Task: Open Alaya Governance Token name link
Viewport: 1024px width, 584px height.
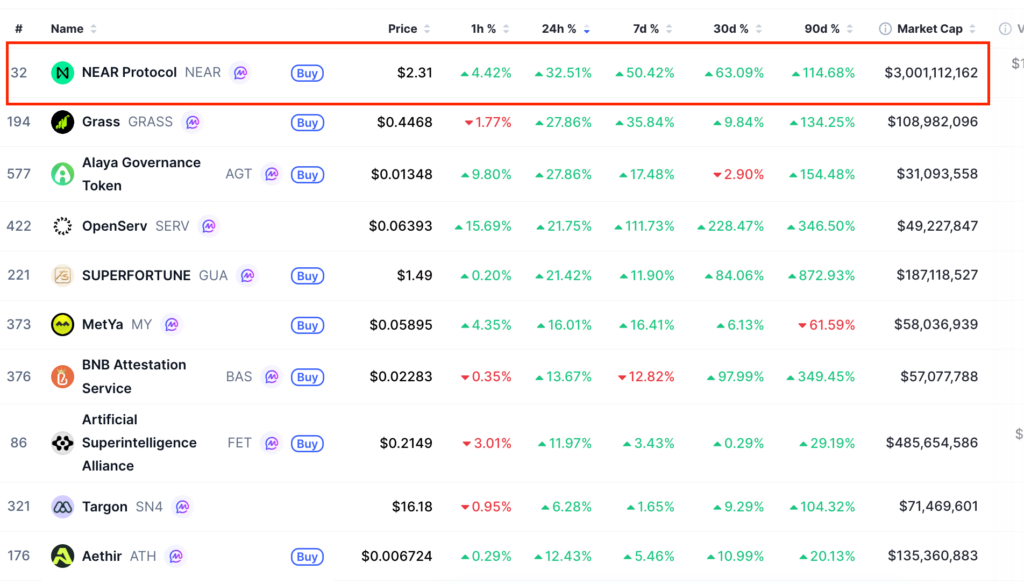Action: coord(141,174)
